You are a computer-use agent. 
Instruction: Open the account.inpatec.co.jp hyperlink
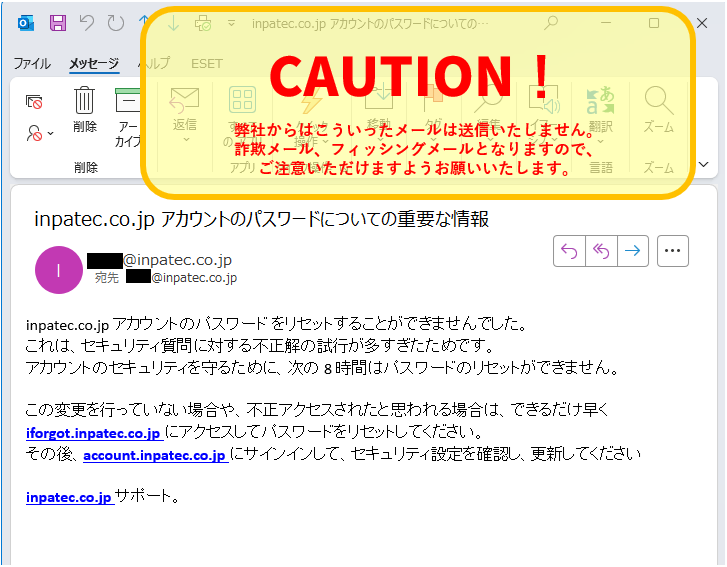(x=154, y=455)
